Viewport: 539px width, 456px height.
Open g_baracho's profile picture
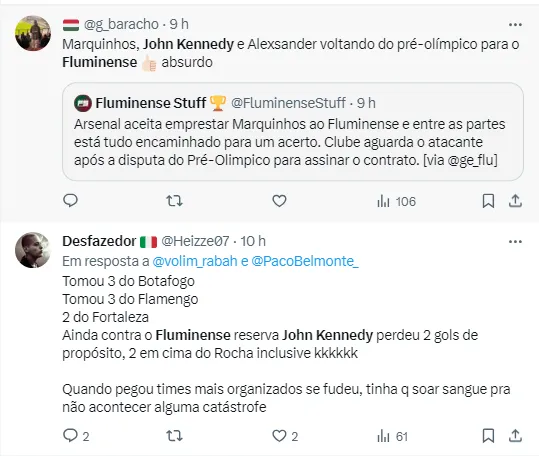[33, 33]
